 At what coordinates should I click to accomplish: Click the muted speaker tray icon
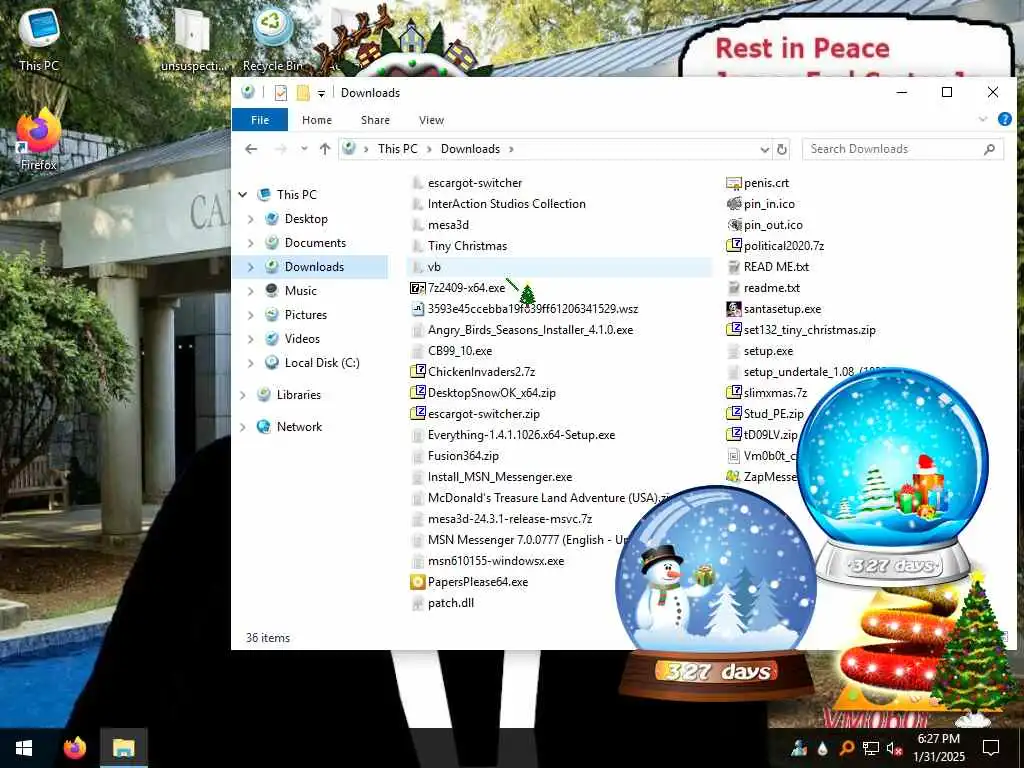(x=894, y=748)
